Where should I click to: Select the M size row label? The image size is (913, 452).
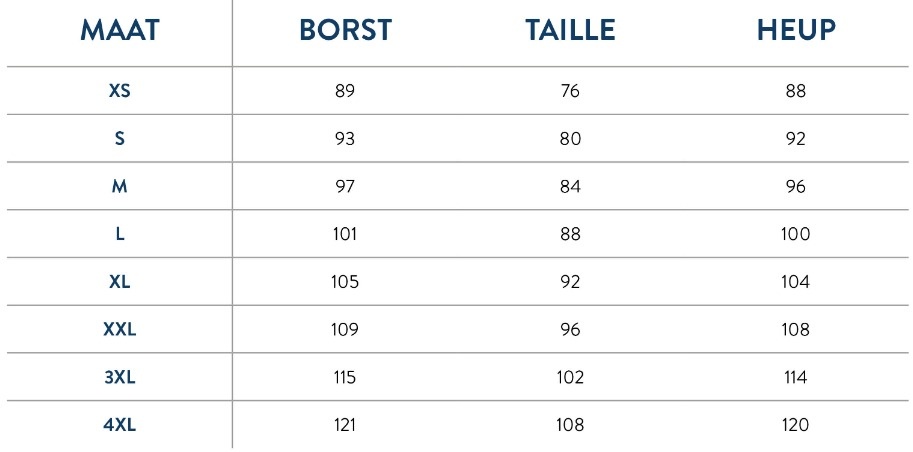pos(120,186)
